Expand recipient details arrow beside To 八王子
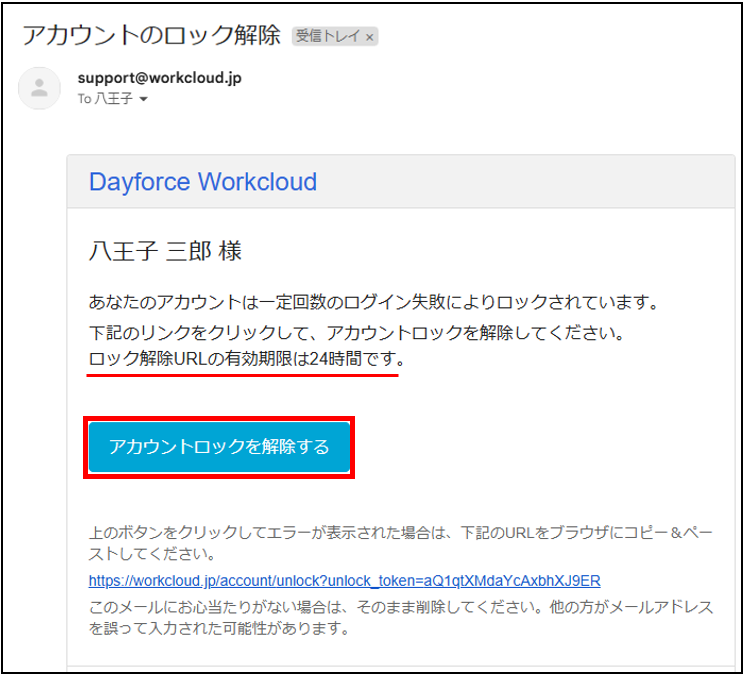 click(143, 100)
